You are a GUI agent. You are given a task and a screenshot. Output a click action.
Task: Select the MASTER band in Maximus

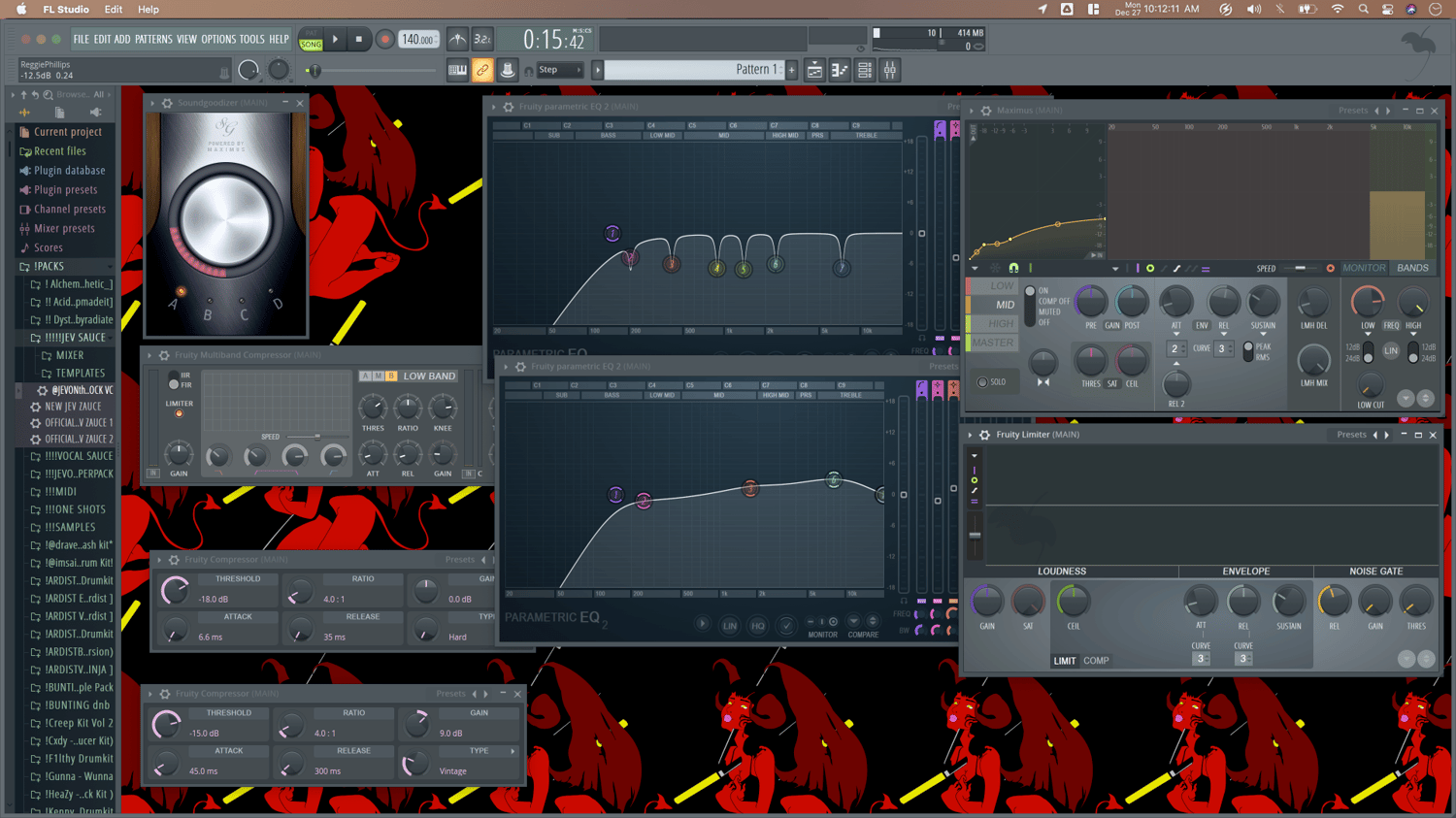coord(992,343)
